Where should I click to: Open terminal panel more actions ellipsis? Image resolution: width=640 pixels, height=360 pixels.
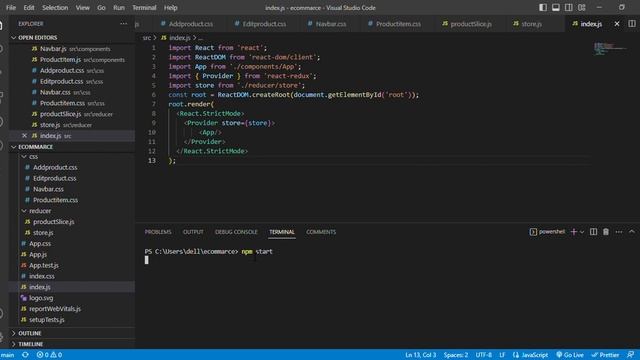[619, 232]
